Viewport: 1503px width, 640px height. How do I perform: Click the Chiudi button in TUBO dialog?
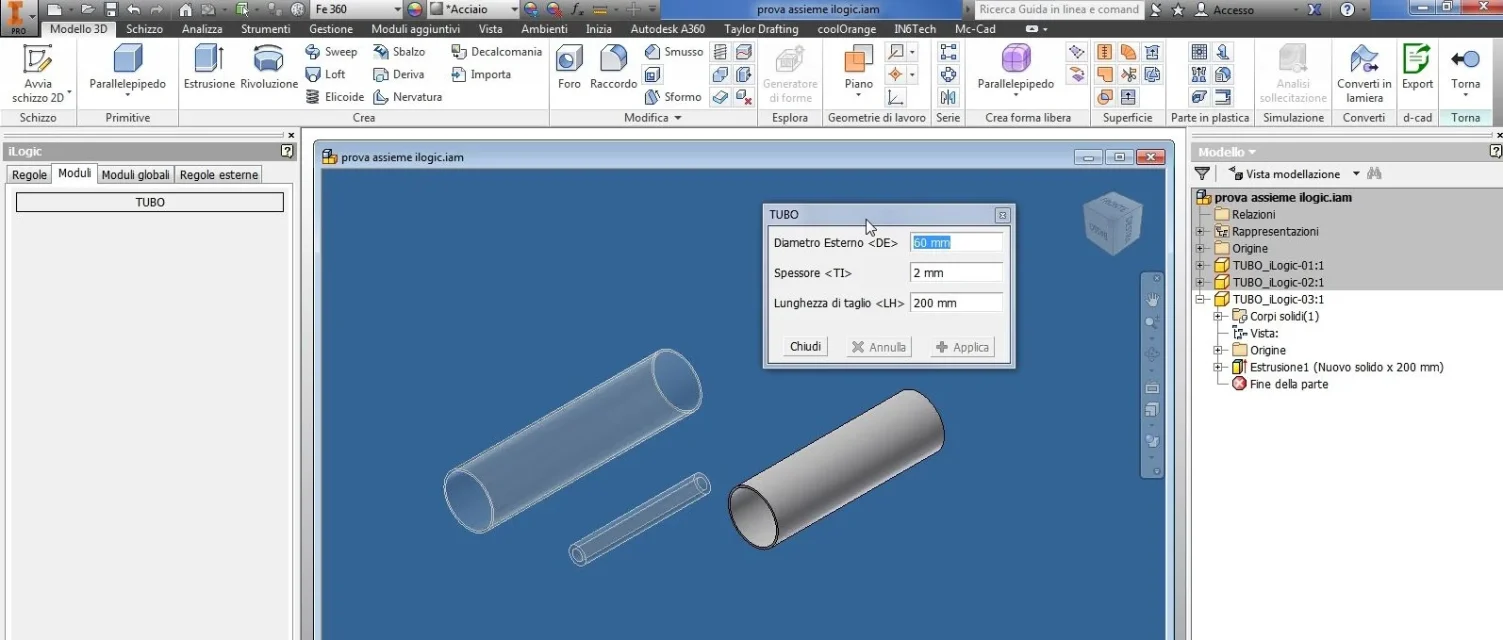pos(806,346)
